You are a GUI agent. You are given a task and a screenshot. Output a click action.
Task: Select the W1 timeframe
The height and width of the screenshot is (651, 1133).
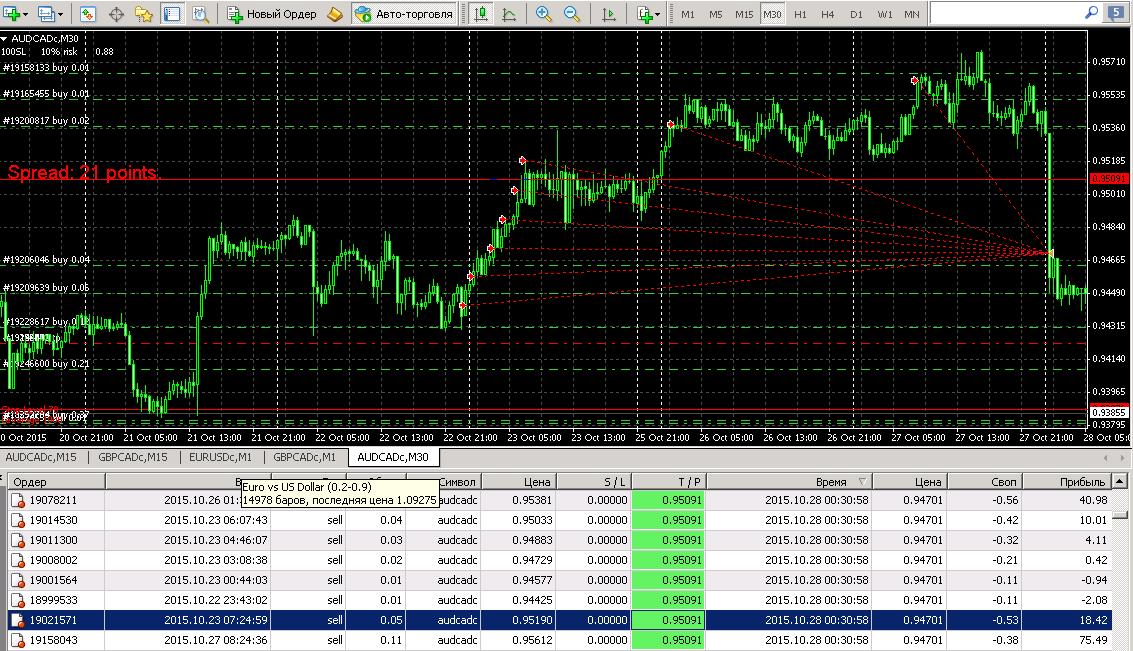(x=884, y=14)
